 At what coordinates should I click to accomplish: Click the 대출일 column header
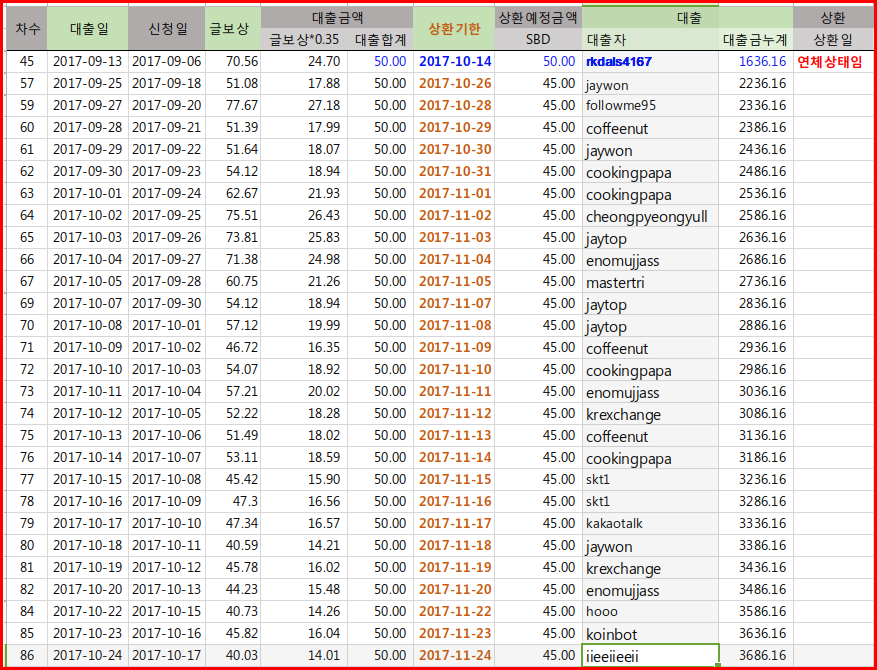pyautogui.click(x=88, y=29)
